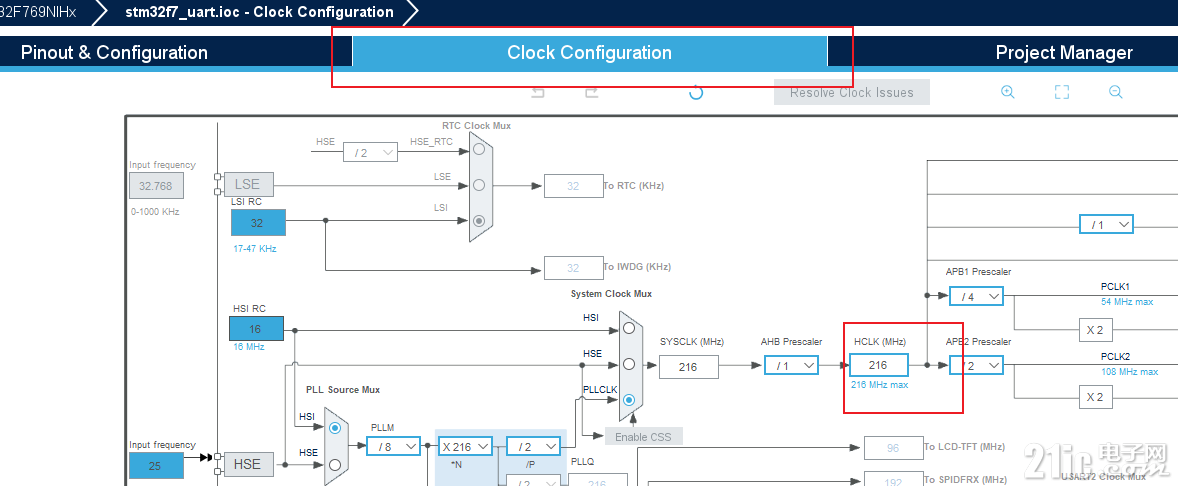Click the To IWDG (KHz) 32 box

click(x=574, y=267)
